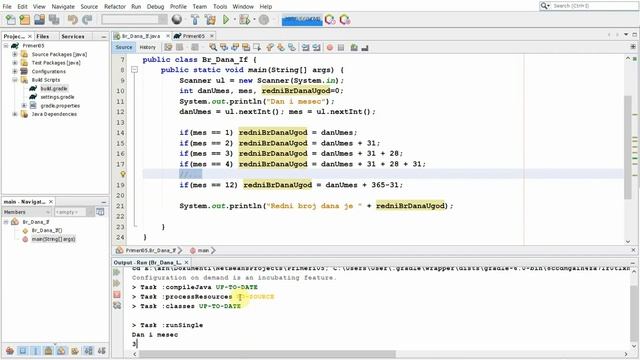This screenshot has height=360, width=640.
Task: Click the main breadcrumb in editor
Action: click(203, 250)
